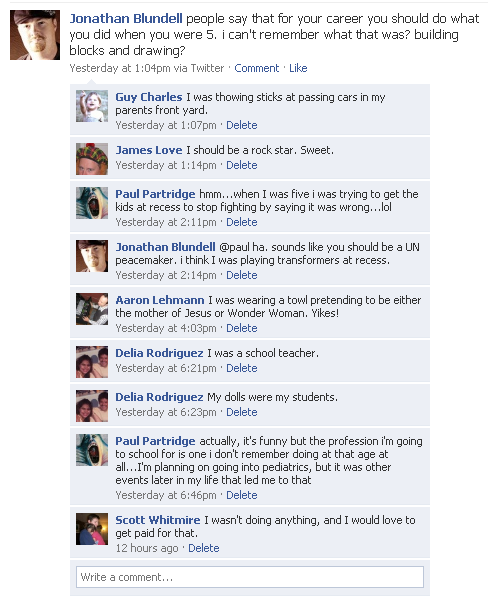Viewport: 488px width, 598px height.
Task: Open Scott Whitmire's name link
Action: pyautogui.click(x=158, y=520)
